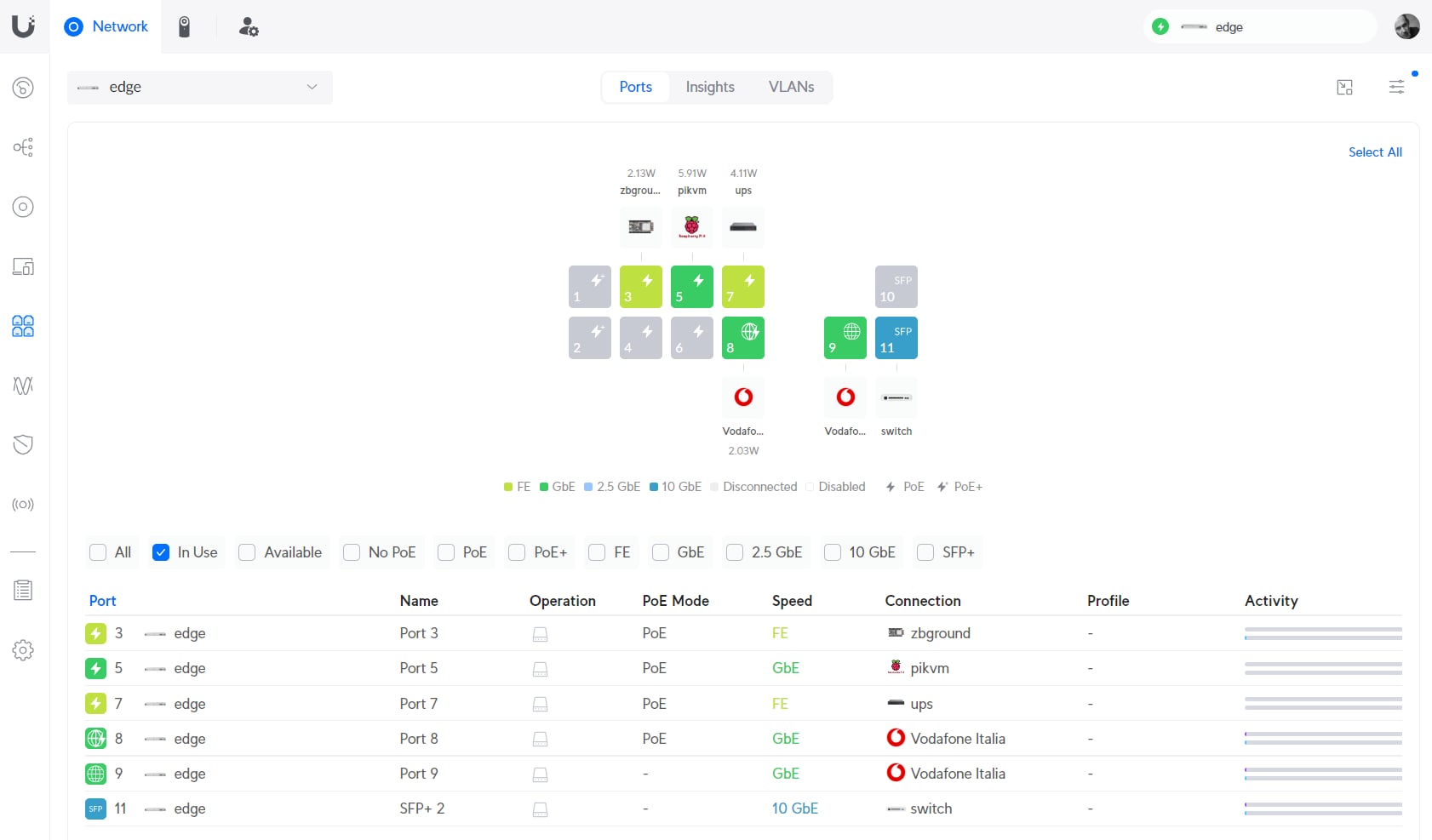Open the Security shield sidebar icon
The image size is (1432, 840).
23,444
